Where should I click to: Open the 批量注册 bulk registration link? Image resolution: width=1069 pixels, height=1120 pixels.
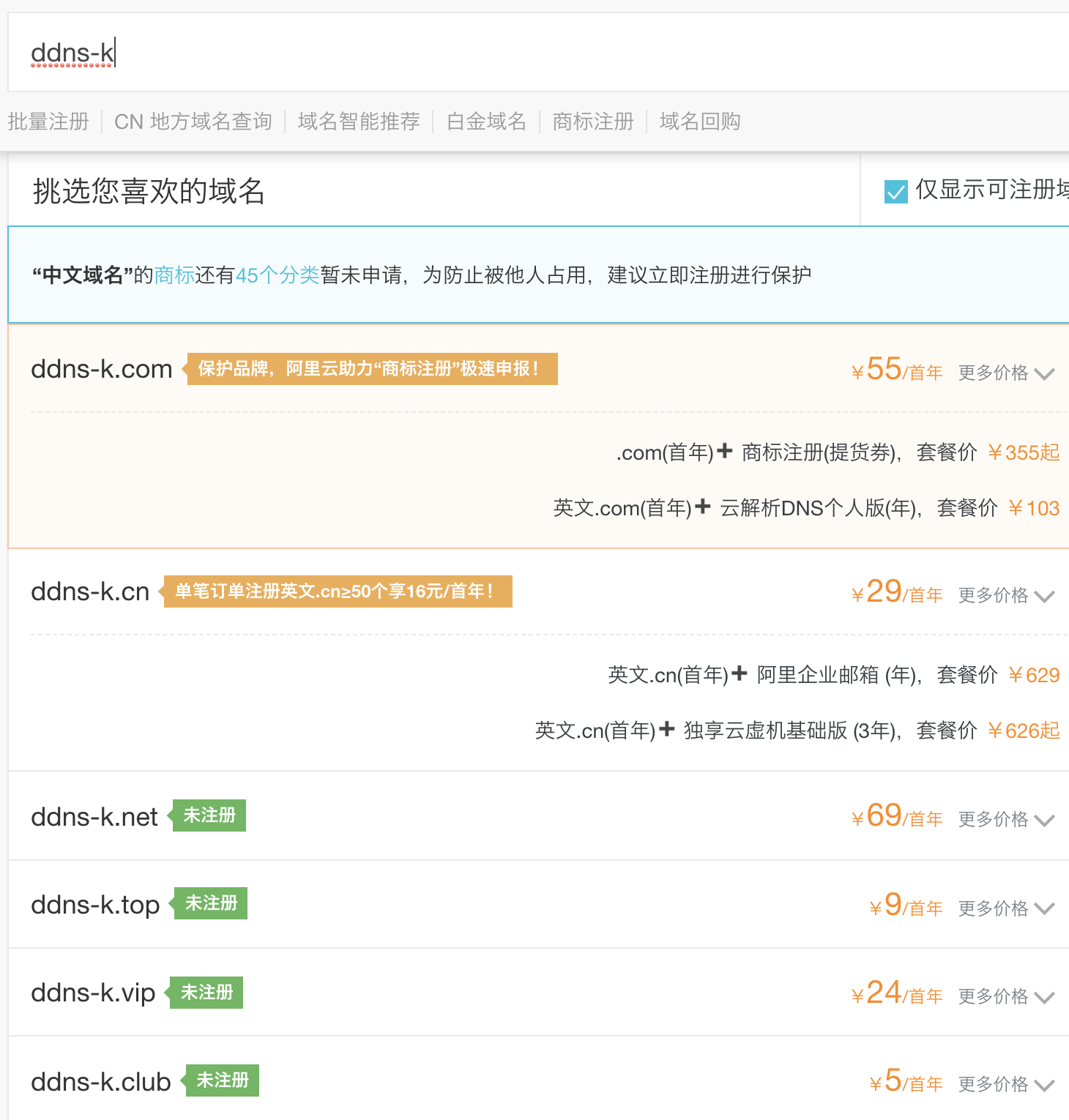tap(48, 122)
